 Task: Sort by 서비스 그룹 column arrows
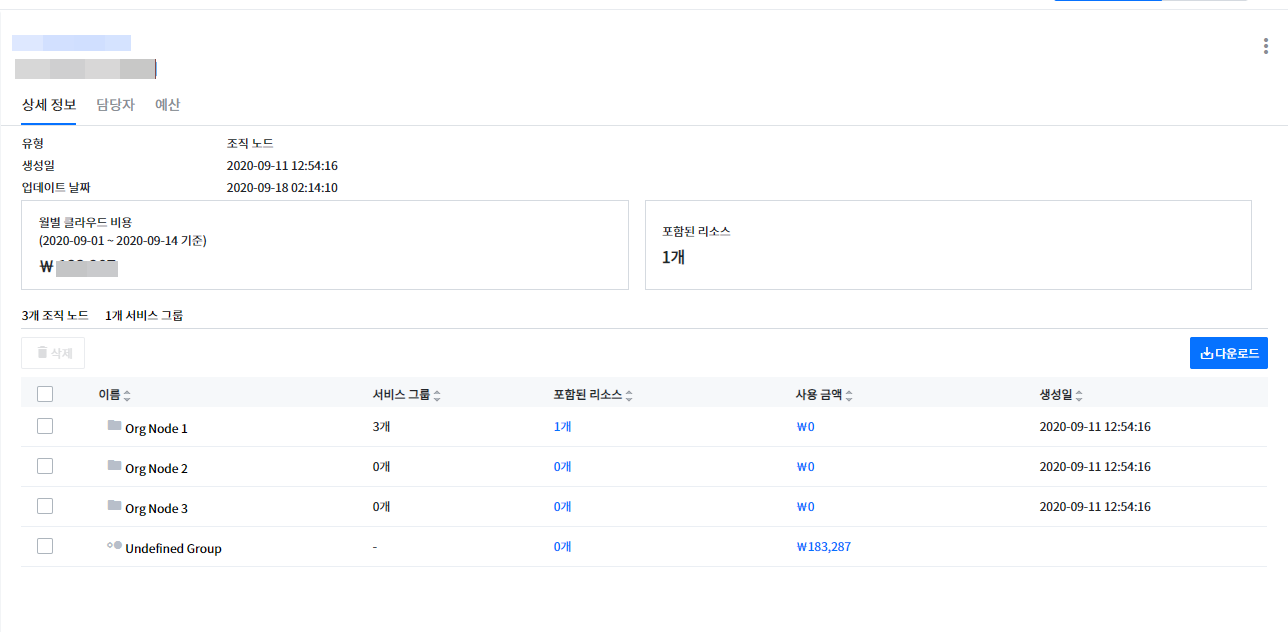437,396
